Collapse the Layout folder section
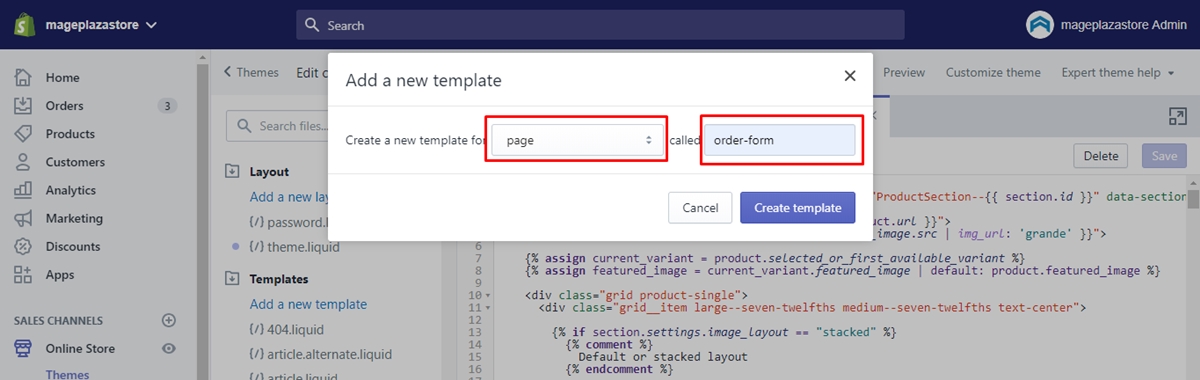This screenshot has width=1200, height=380. point(232,172)
